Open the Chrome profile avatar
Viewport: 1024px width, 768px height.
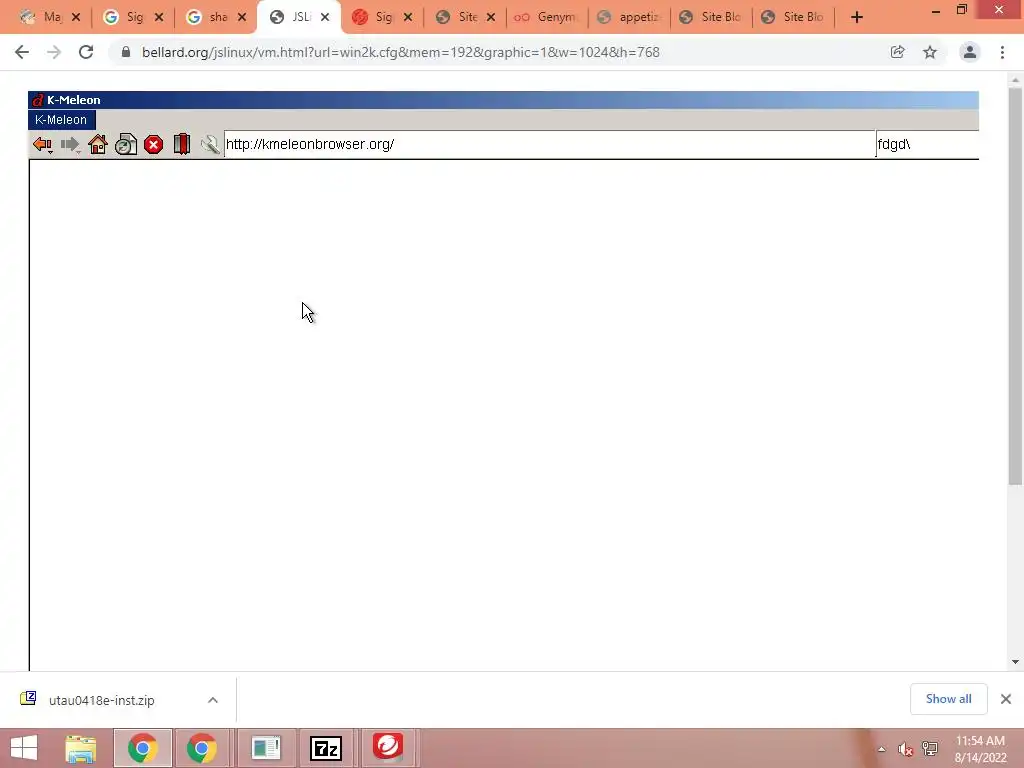970,52
